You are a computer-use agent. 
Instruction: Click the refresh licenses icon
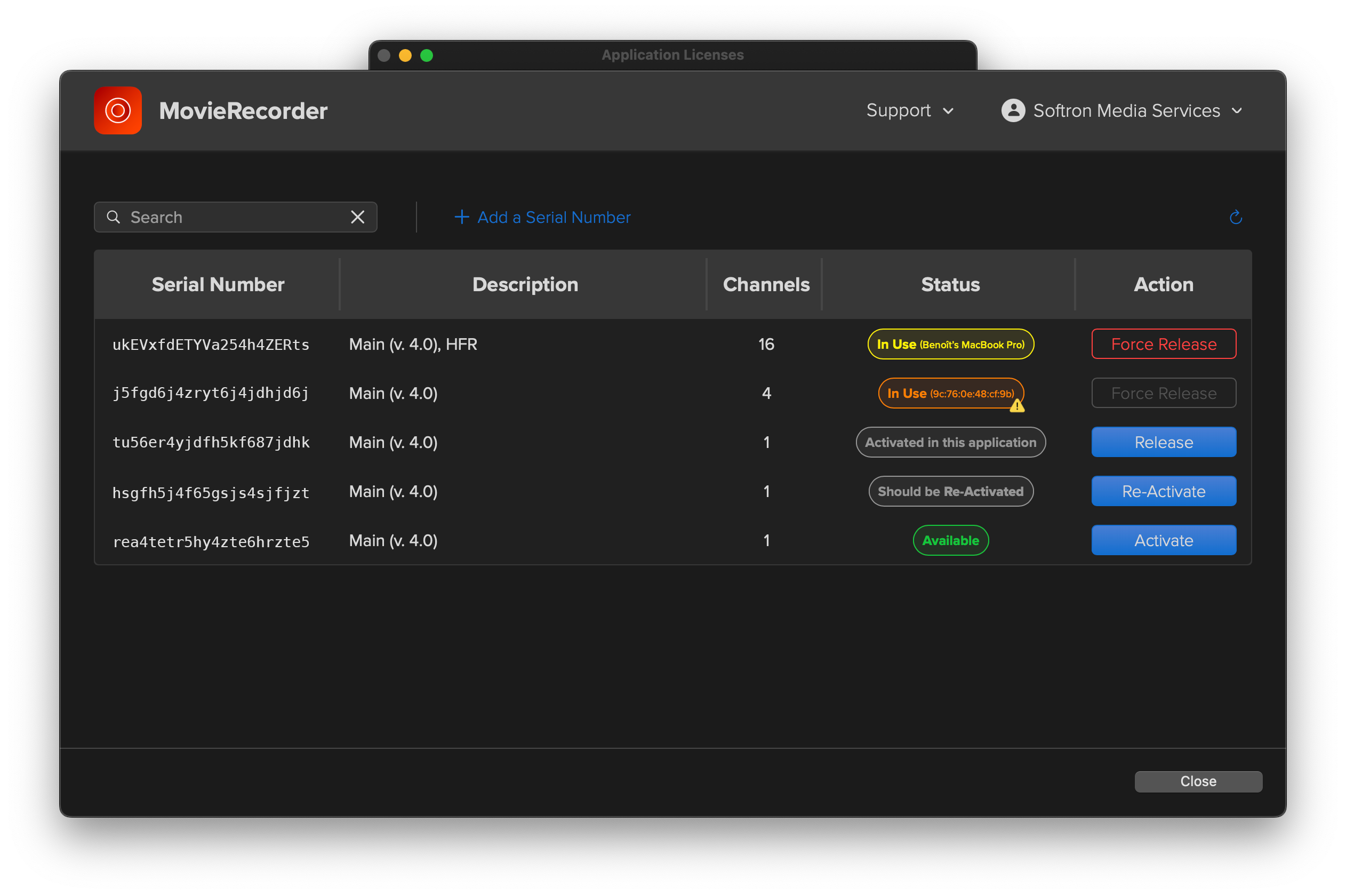1235,217
